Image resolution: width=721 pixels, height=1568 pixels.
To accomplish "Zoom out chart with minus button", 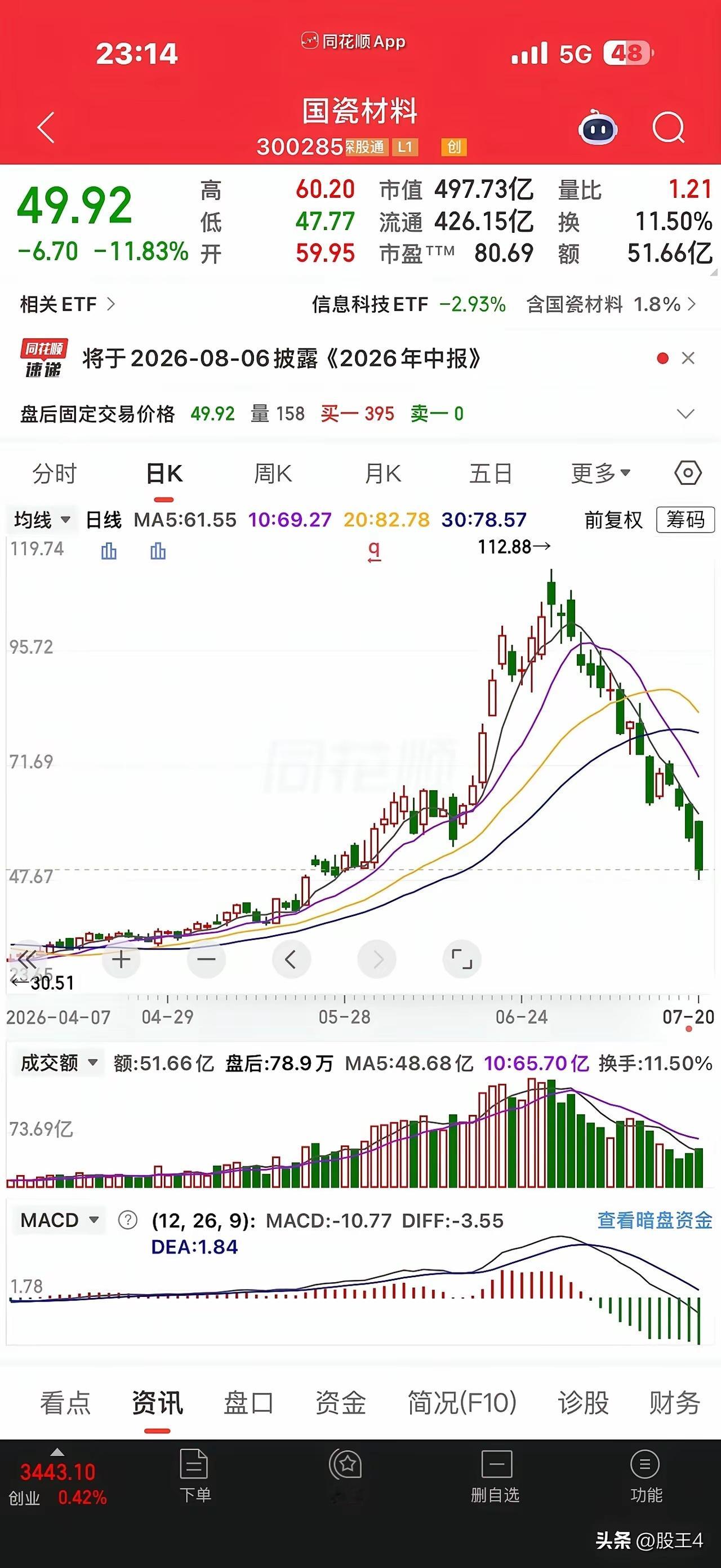I will click(206, 959).
